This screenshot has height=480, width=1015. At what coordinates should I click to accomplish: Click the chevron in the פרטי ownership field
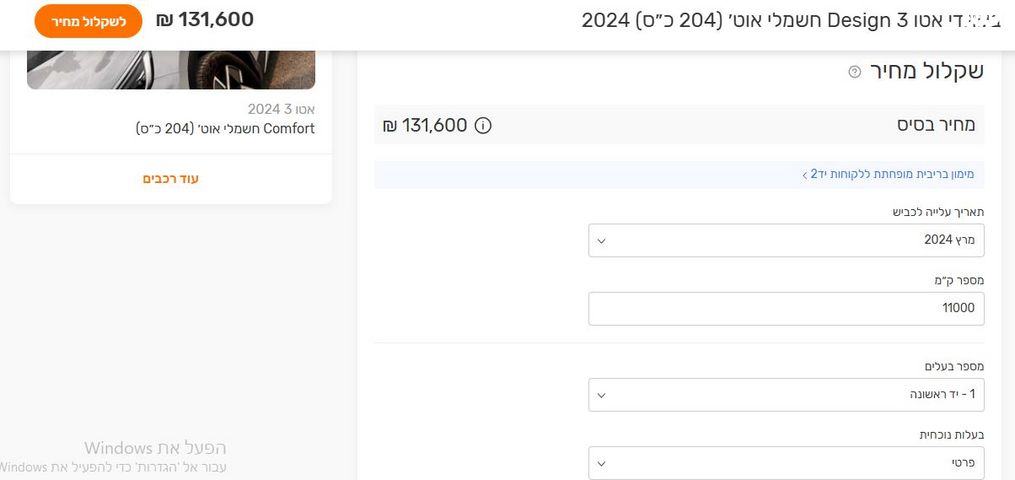[601, 464]
